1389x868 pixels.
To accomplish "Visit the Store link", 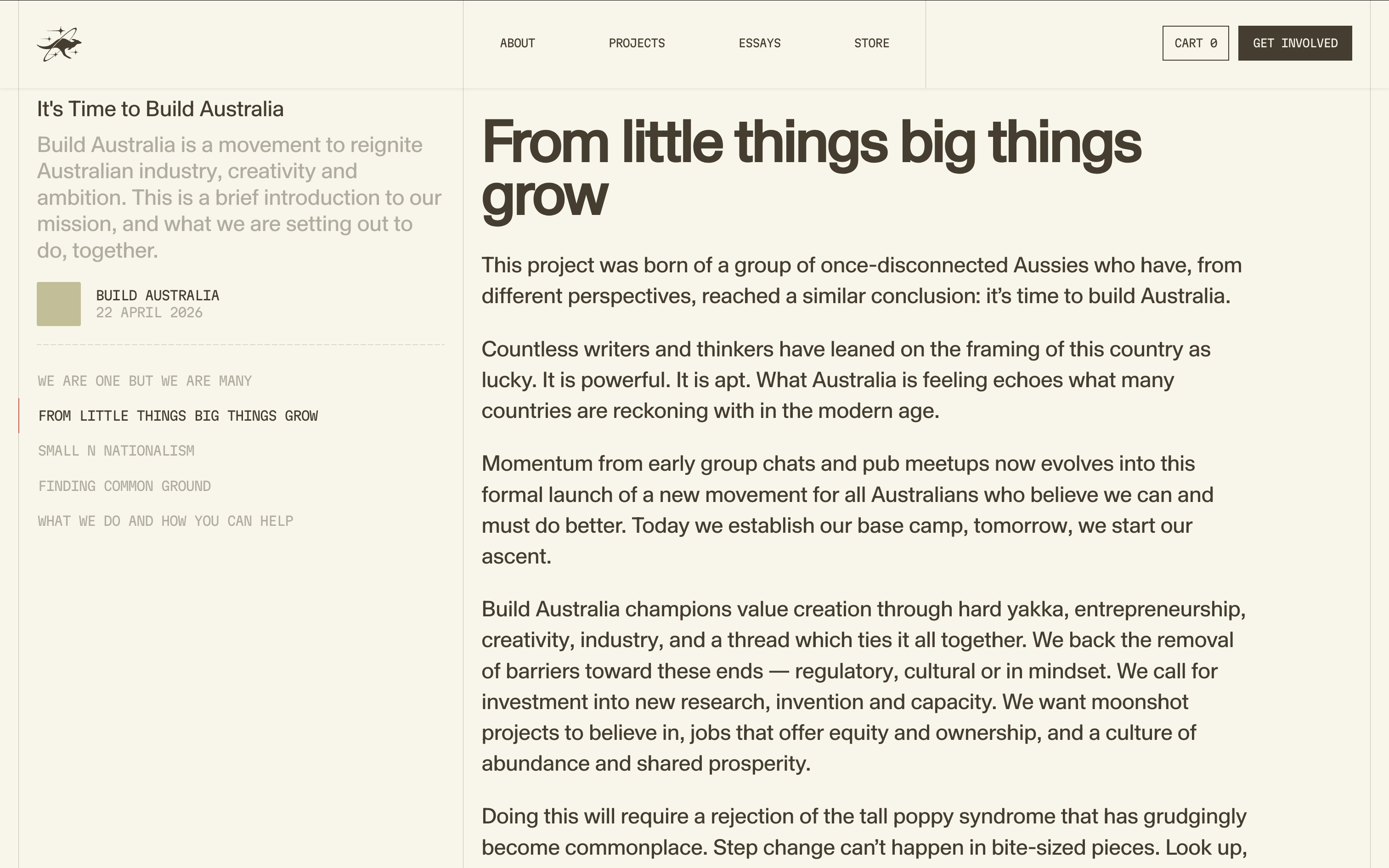I will point(871,43).
